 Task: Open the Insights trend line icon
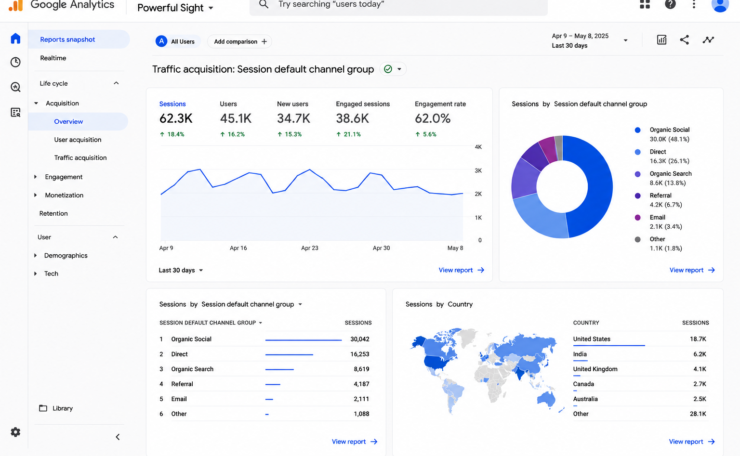[708, 40]
